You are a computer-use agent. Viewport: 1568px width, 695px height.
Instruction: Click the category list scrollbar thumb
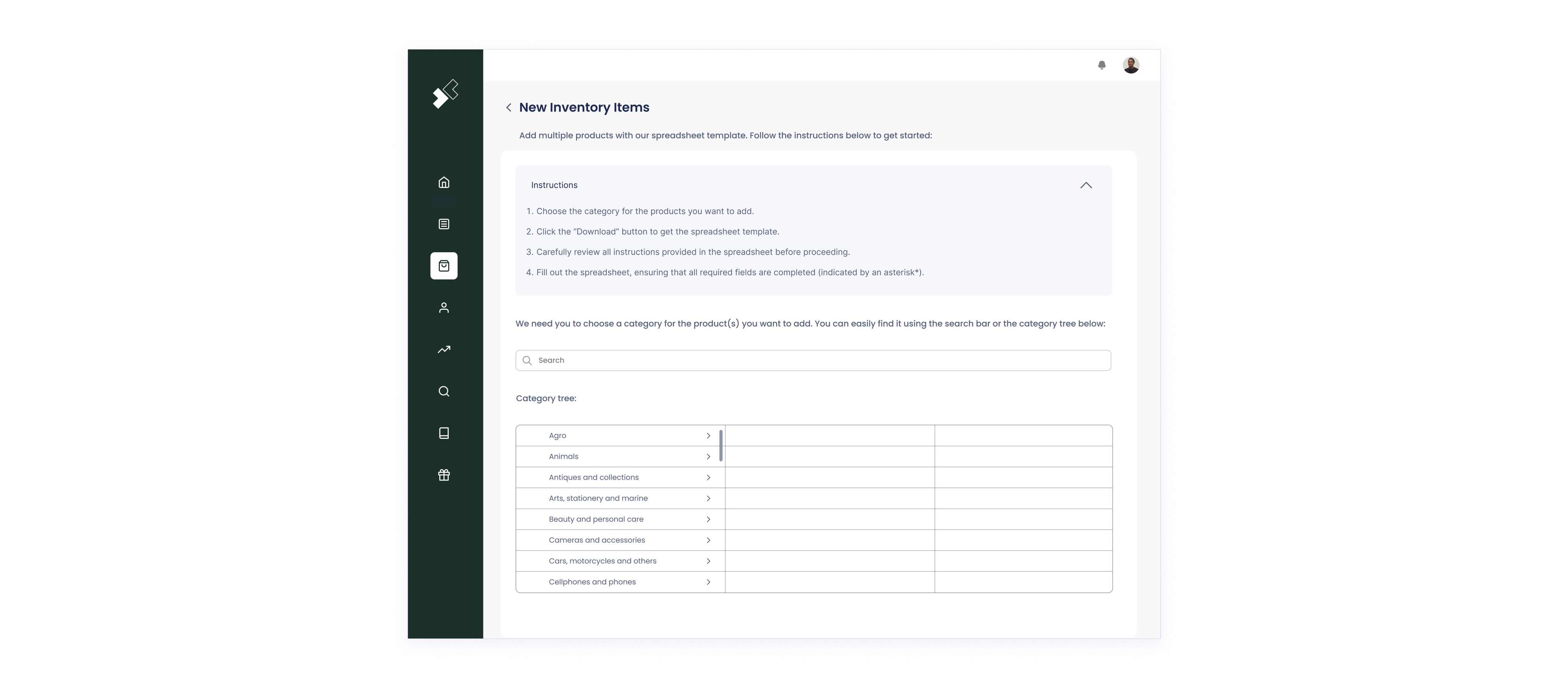[721, 445]
